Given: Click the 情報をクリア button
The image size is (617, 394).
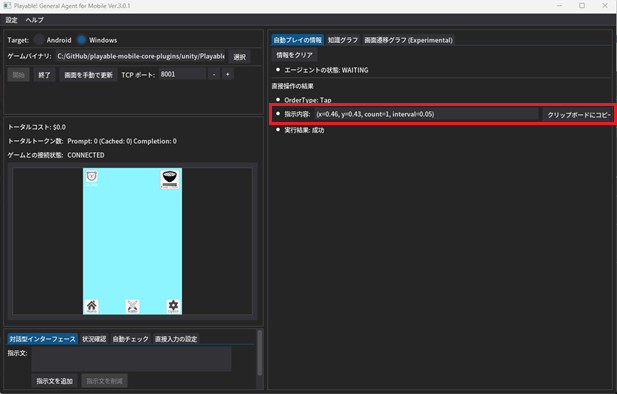Looking at the screenshot, I should coord(294,55).
